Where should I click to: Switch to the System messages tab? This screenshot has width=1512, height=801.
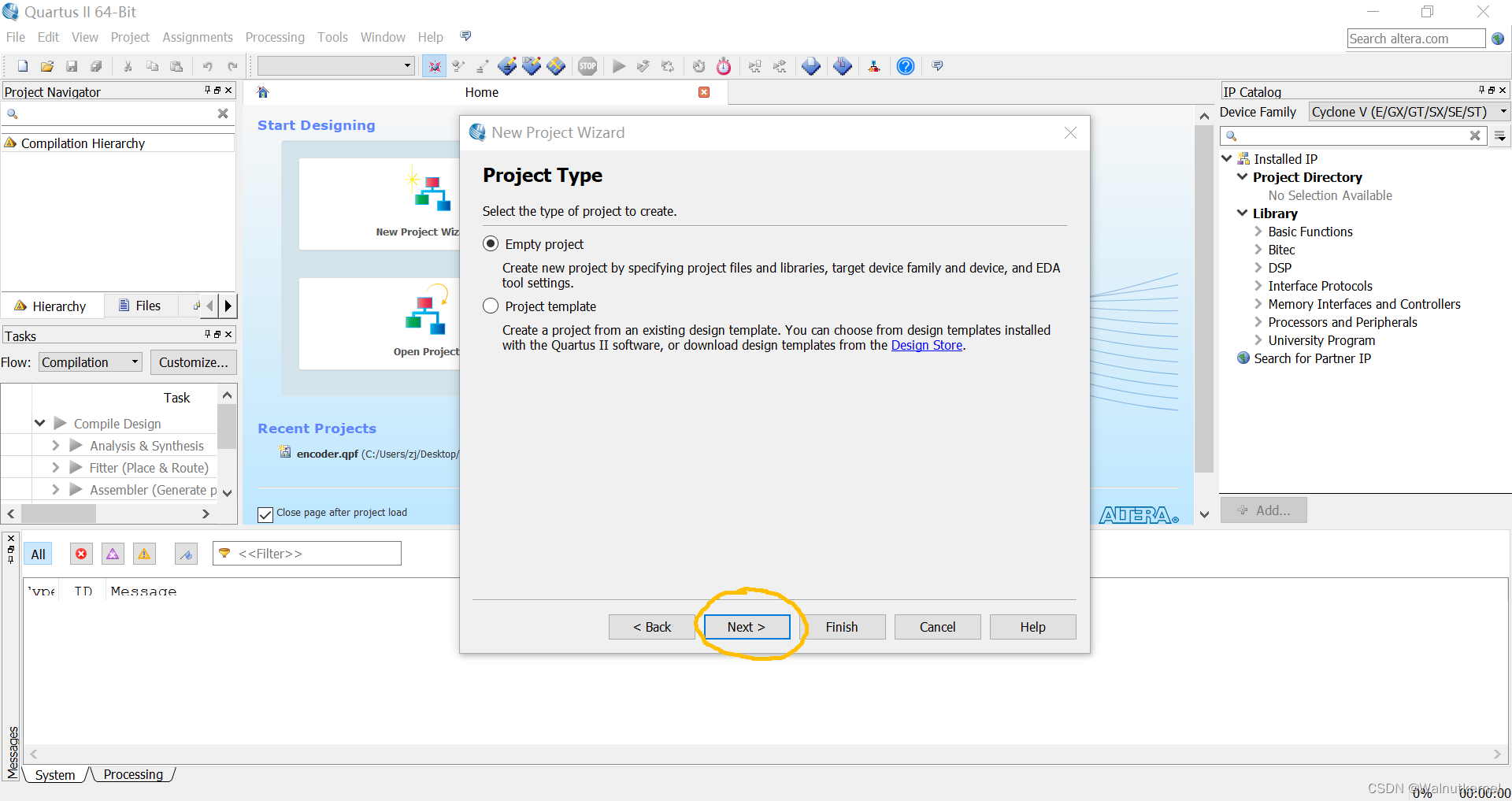pos(55,774)
